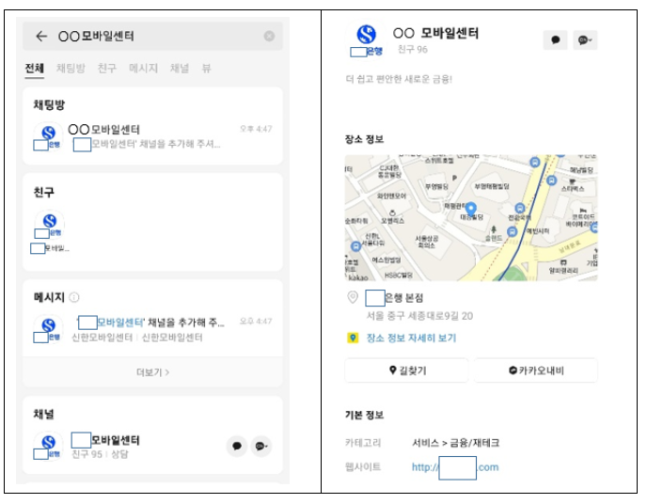Clear the search field with X icon
Screen dimensions: 647x504
[x=269, y=36]
